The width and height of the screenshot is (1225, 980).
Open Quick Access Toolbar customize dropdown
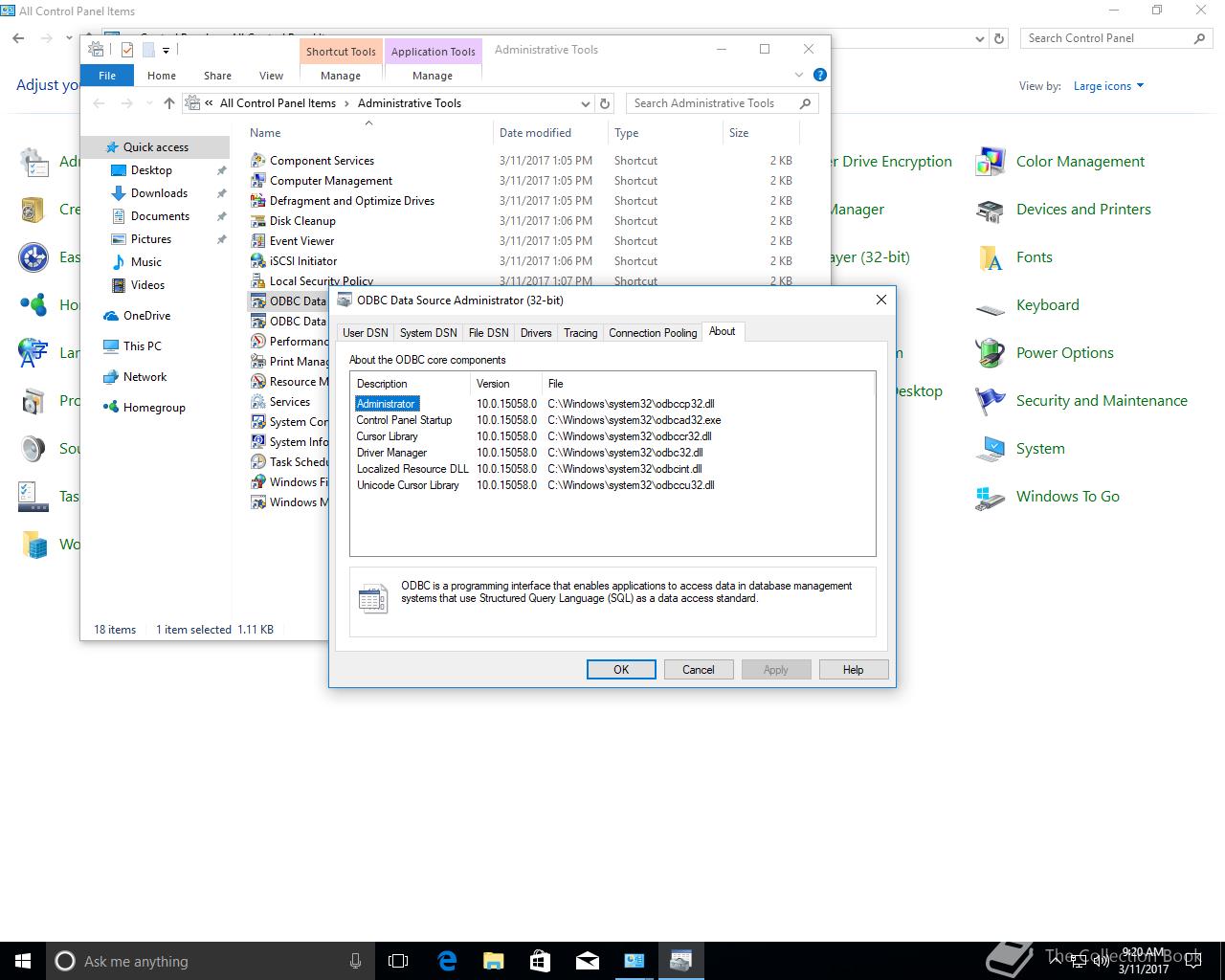[166, 50]
